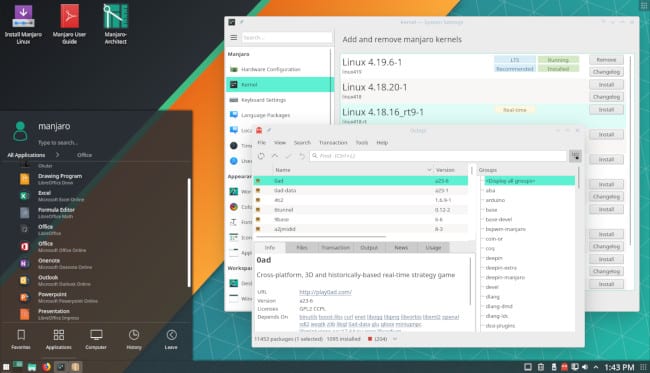Open the play0ad.com URL link

click(325, 292)
